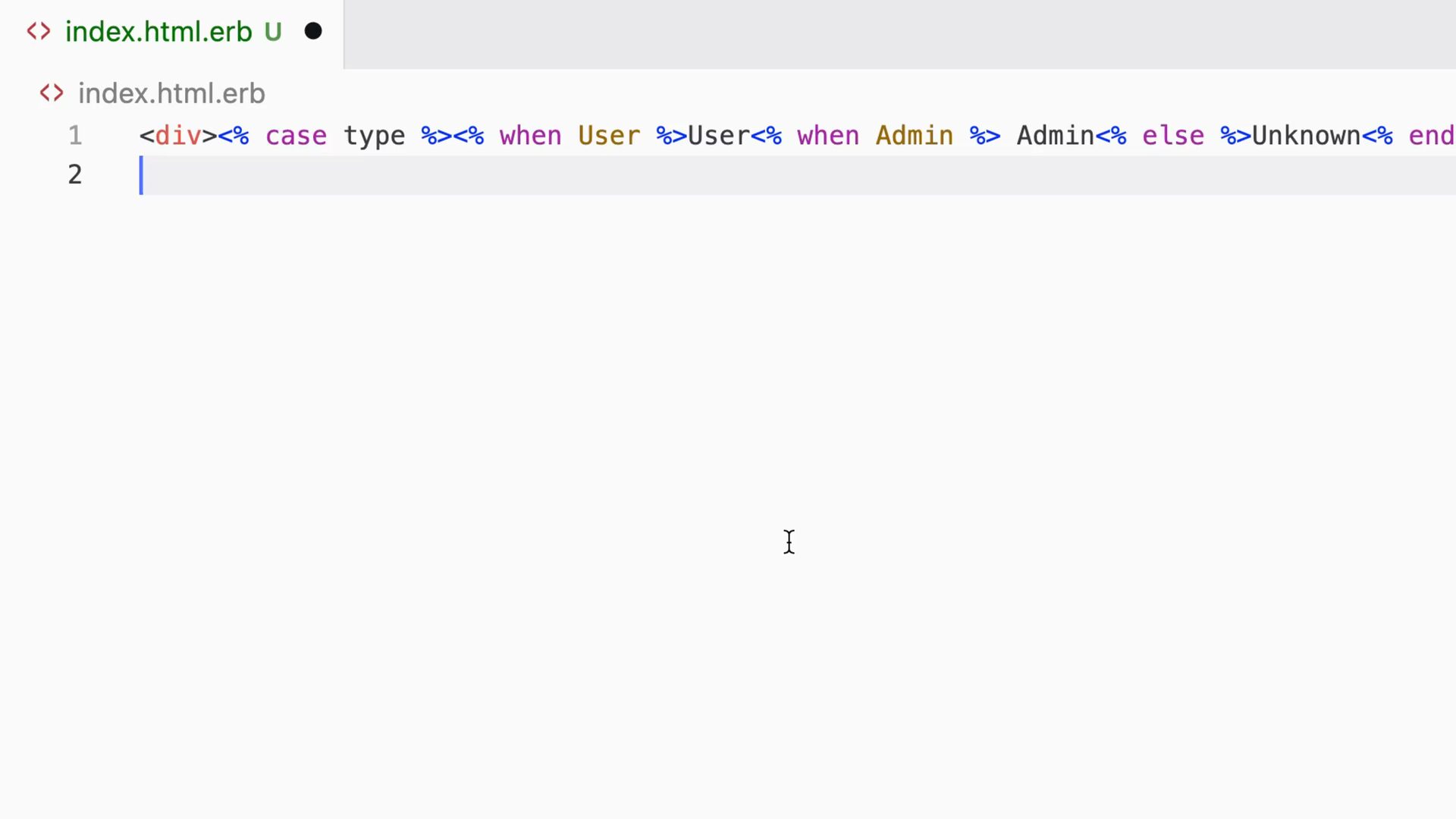Click the empty highlighted line 2
Viewport: 1456px width, 819px height.
(x=758, y=175)
